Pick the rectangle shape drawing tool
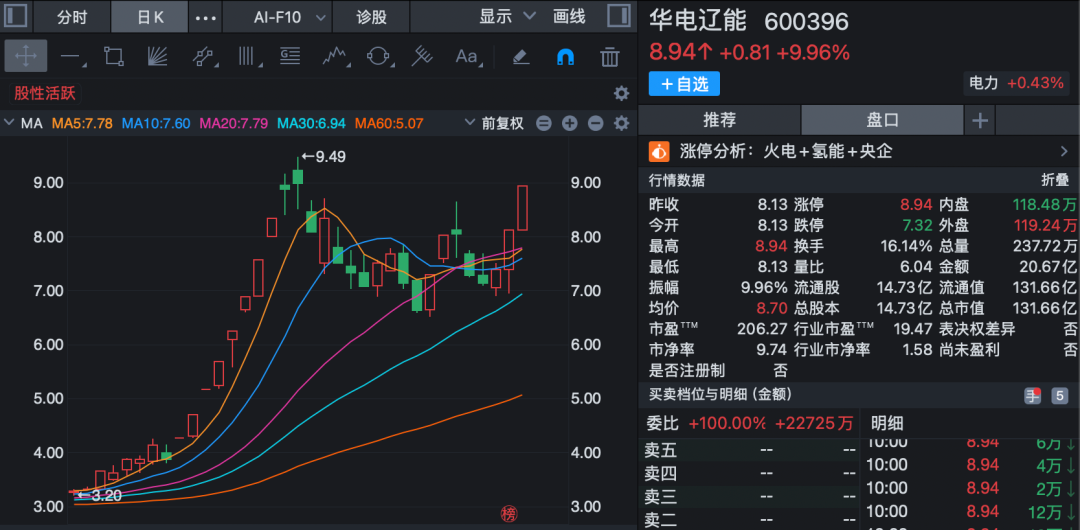This screenshot has width=1080, height=530. 113,56
